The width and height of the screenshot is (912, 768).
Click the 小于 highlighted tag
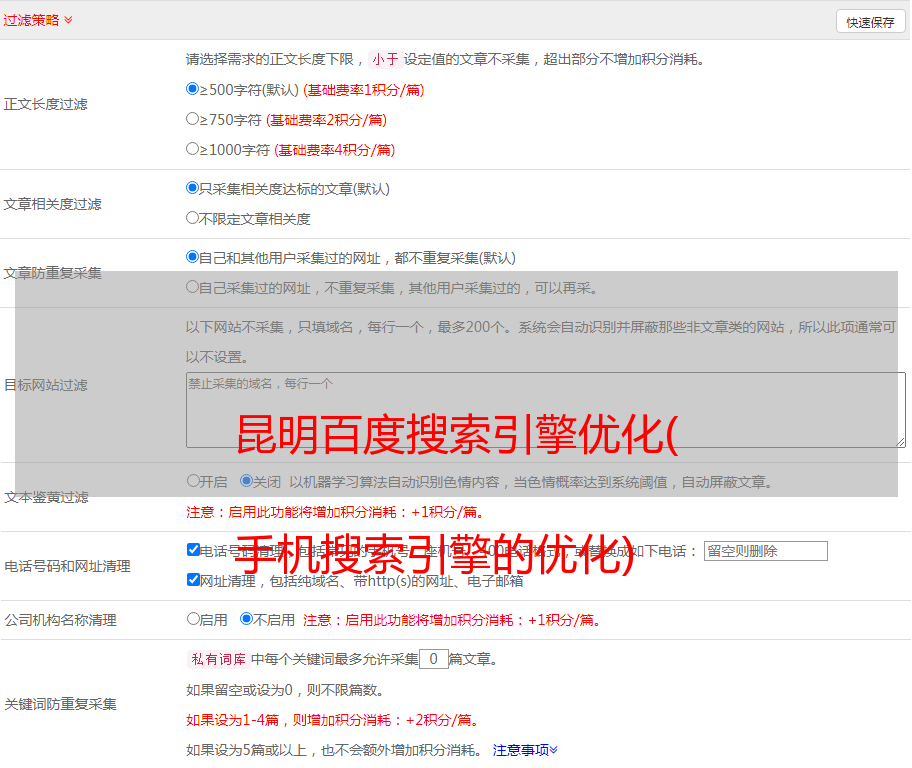pos(386,59)
